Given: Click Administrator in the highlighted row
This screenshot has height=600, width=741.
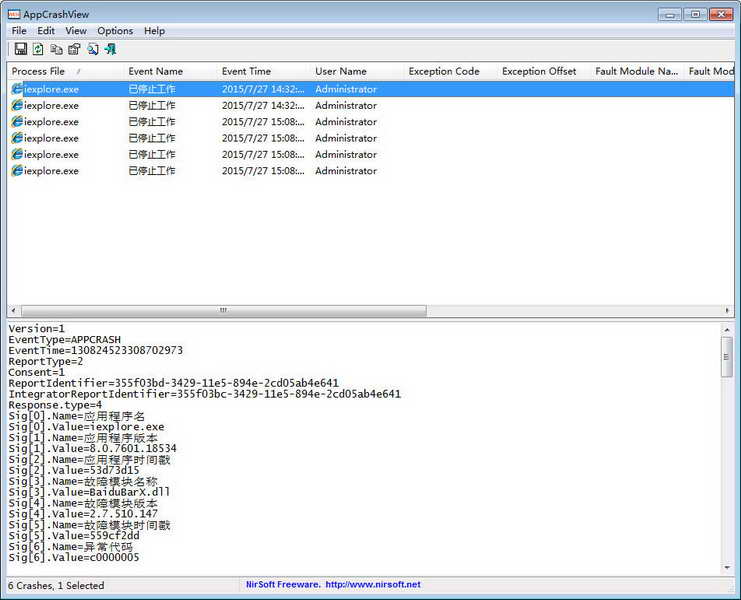Looking at the screenshot, I should [346, 89].
